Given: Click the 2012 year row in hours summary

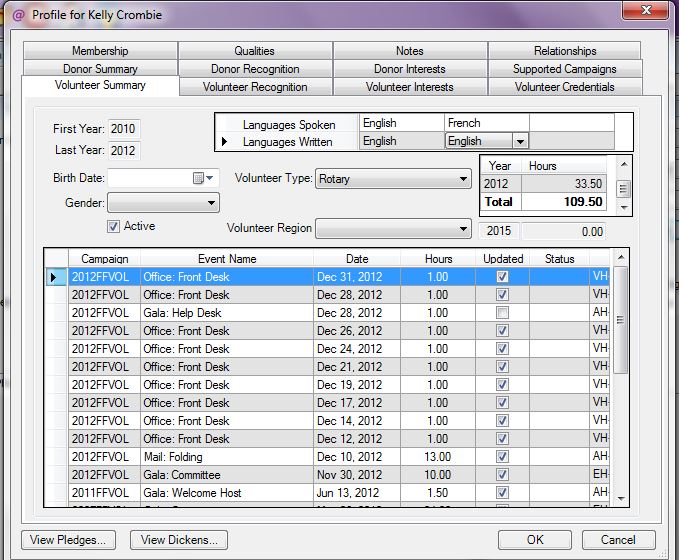Looking at the screenshot, I should [x=543, y=184].
